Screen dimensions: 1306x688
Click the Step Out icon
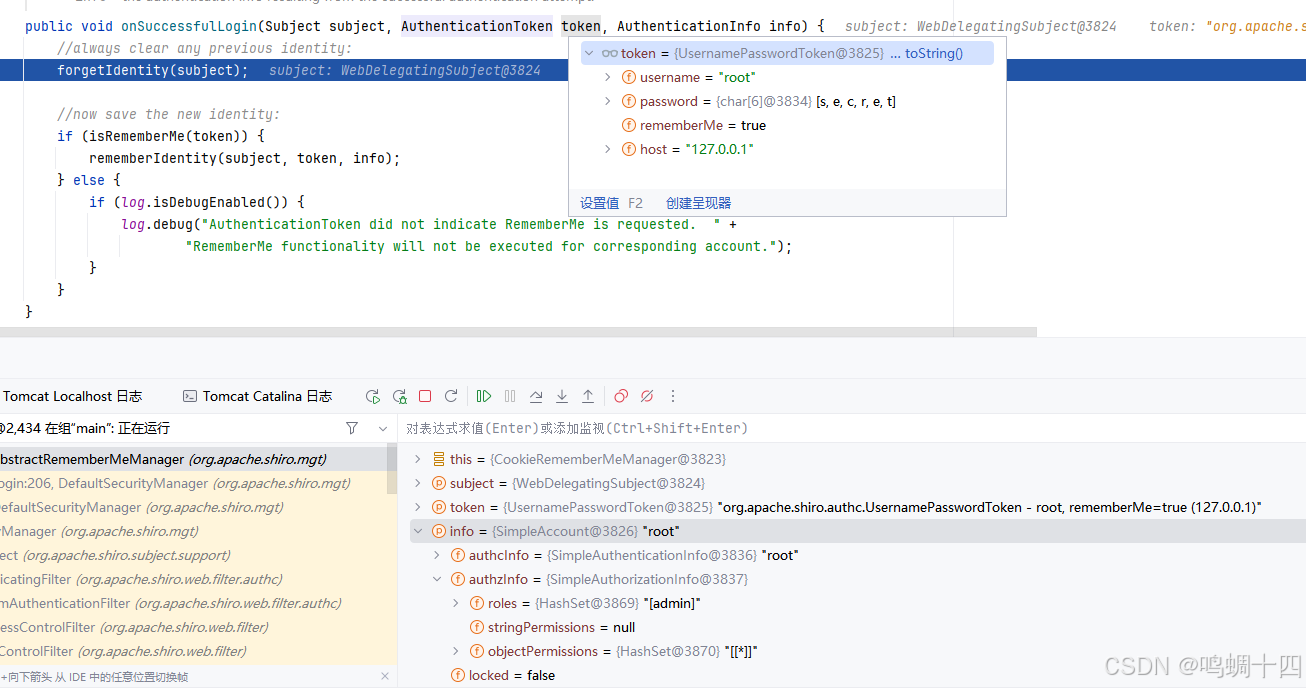point(588,396)
